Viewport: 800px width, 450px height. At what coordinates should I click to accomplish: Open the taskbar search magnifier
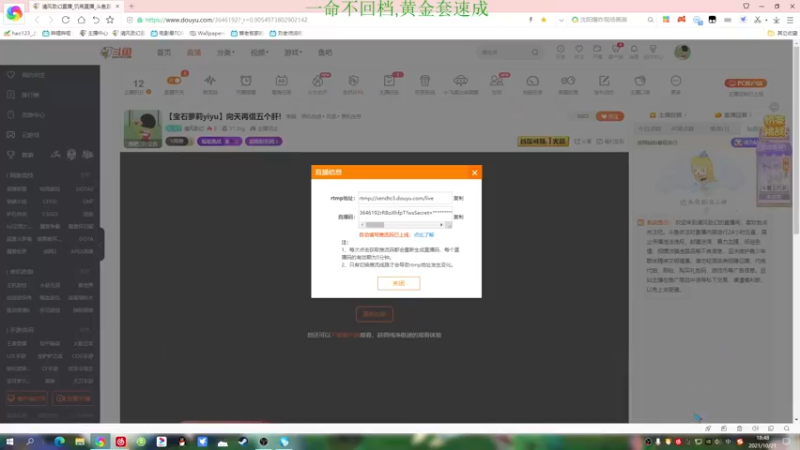pyautogui.click(x=30, y=441)
